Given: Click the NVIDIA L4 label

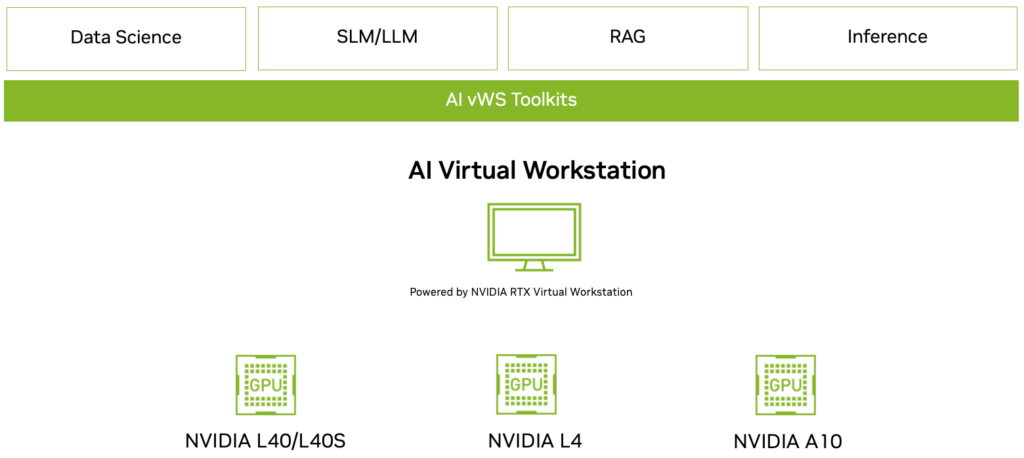Looking at the screenshot, I should (535, 440).
